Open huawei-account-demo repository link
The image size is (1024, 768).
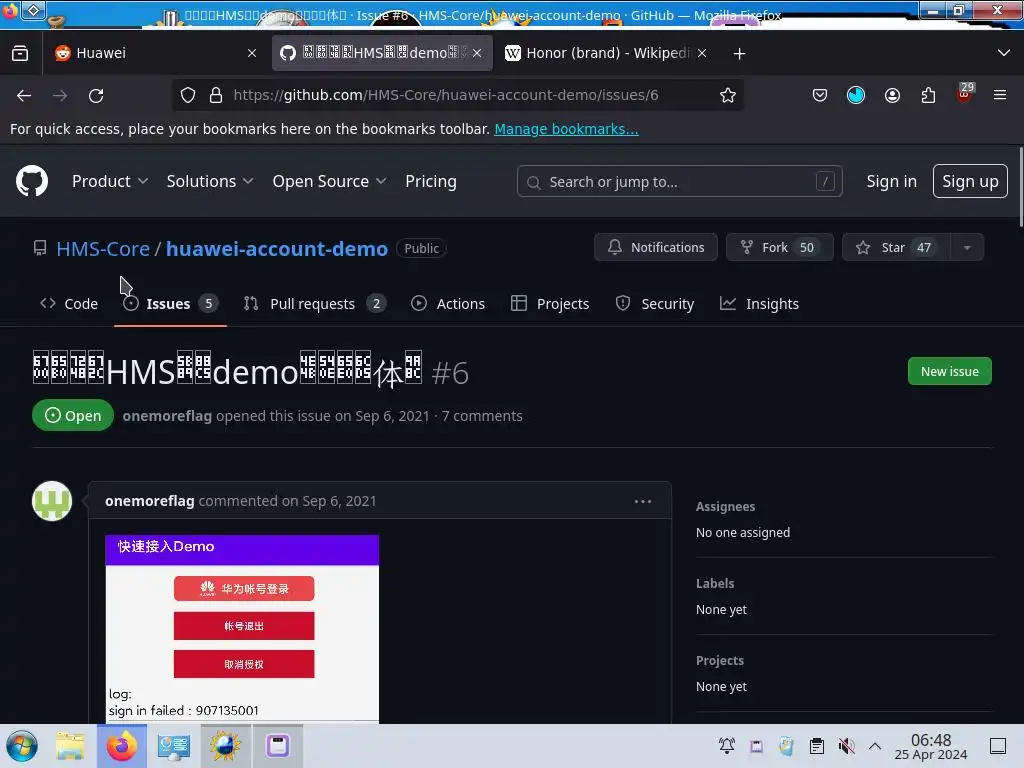(277, 249)
